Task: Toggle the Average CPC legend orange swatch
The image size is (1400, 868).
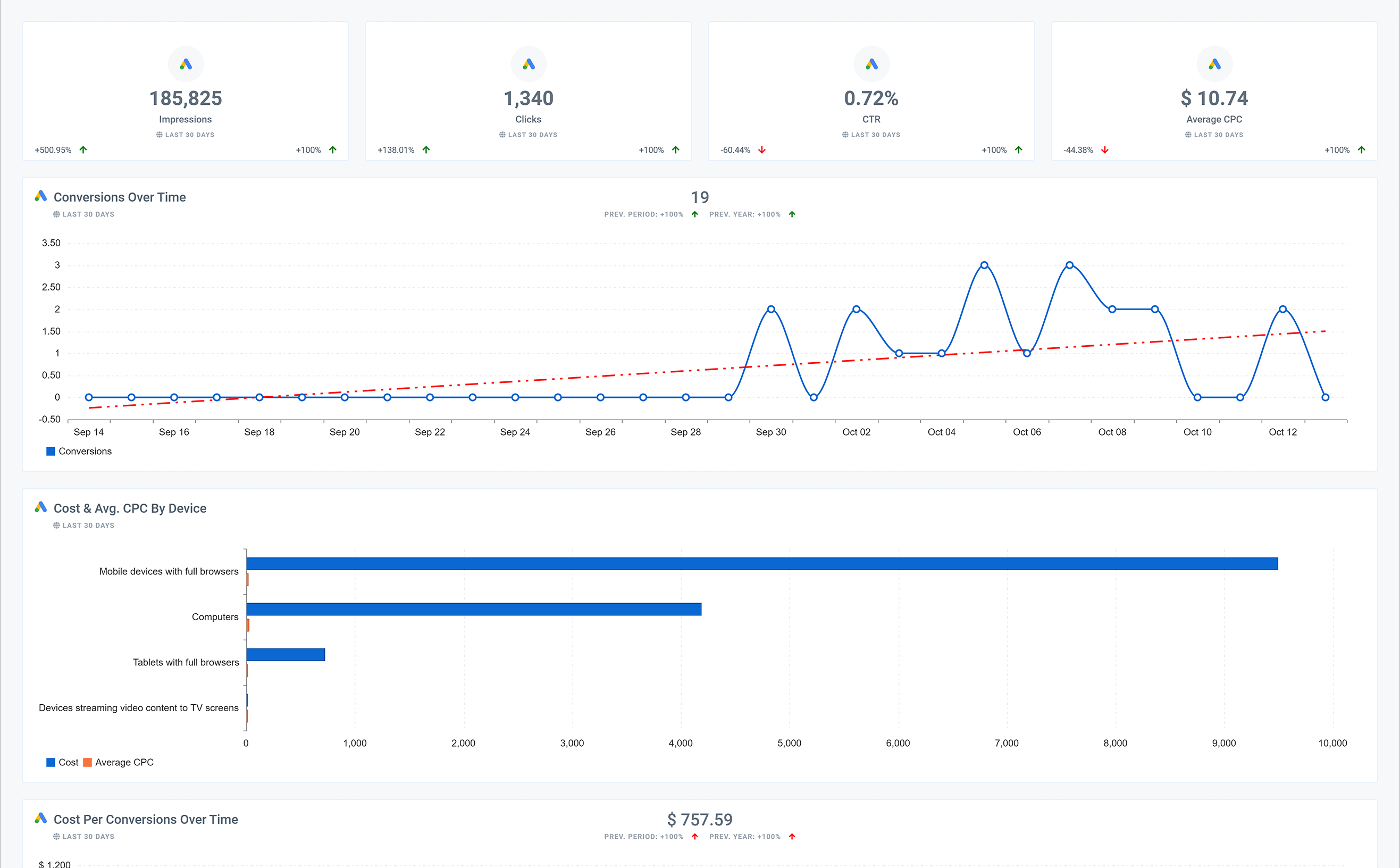Action: tap(87, 762)
